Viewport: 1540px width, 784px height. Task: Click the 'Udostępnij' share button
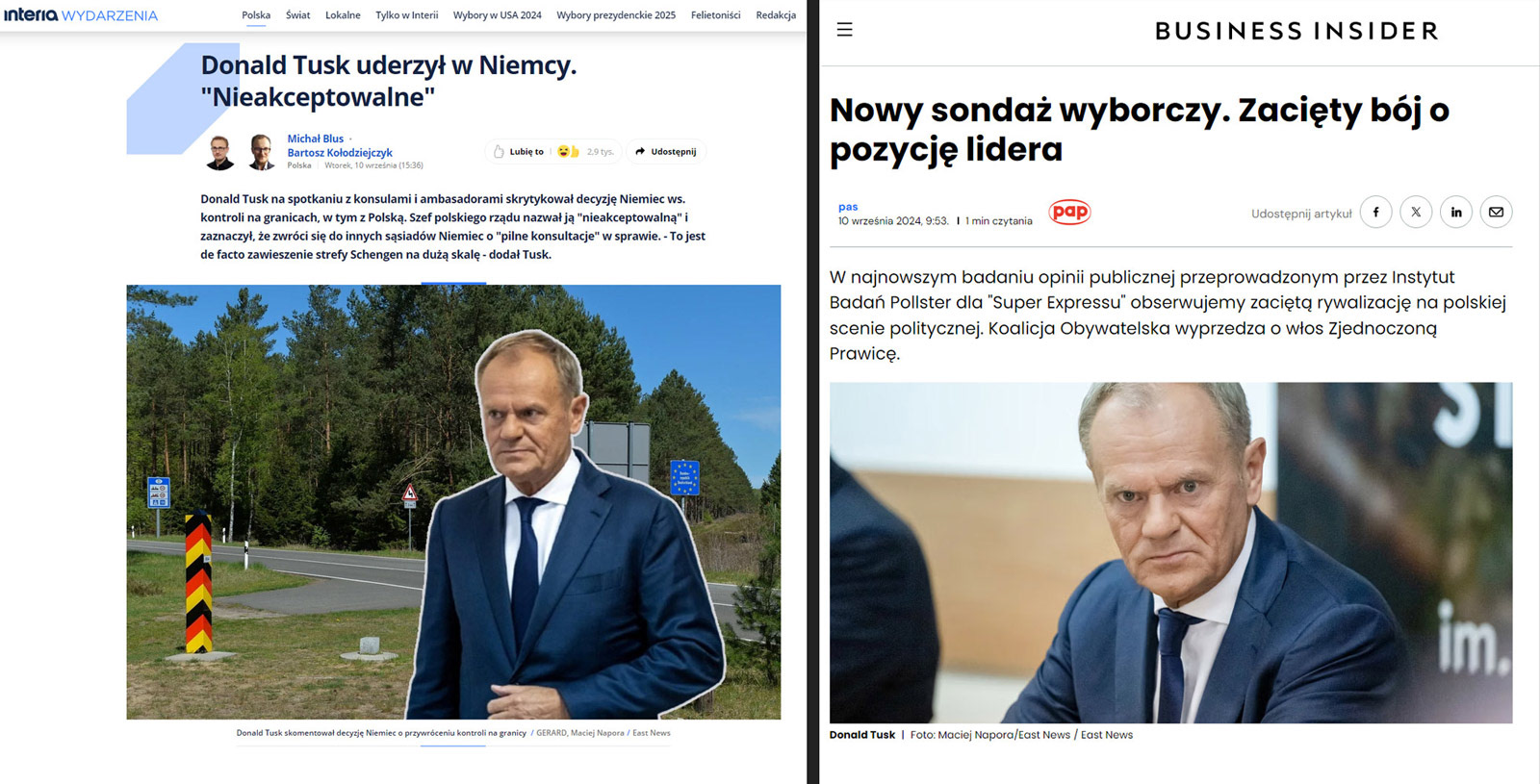tap(665, 152)
